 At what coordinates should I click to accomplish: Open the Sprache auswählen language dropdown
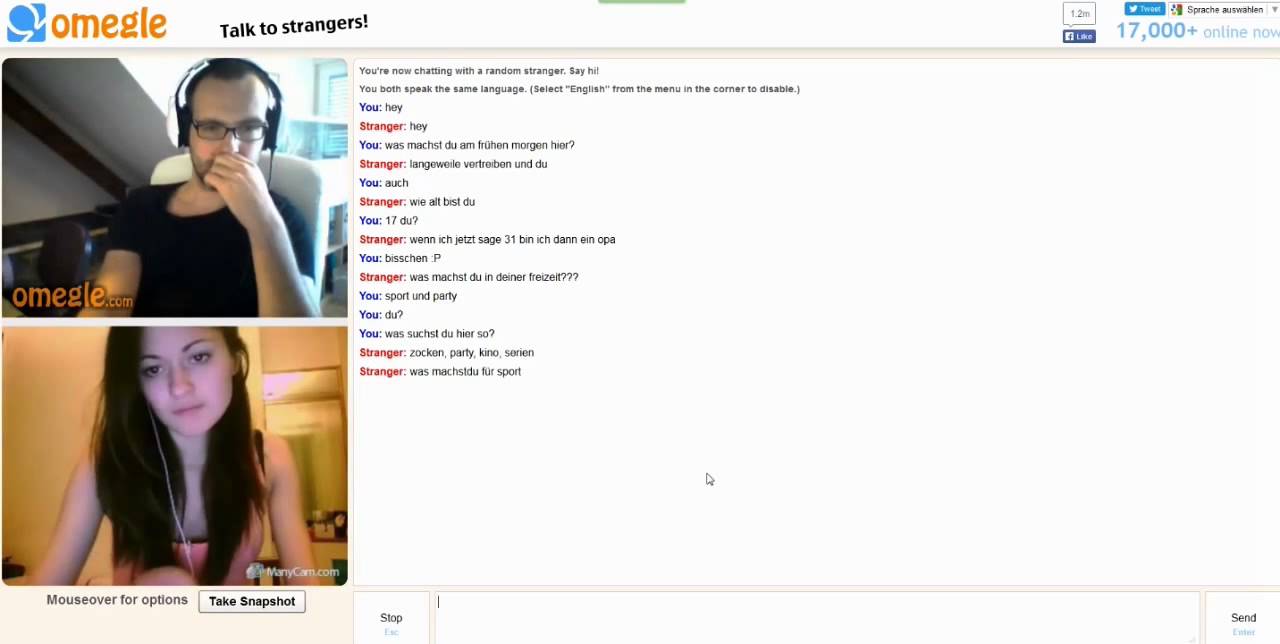click(1224, 9)
